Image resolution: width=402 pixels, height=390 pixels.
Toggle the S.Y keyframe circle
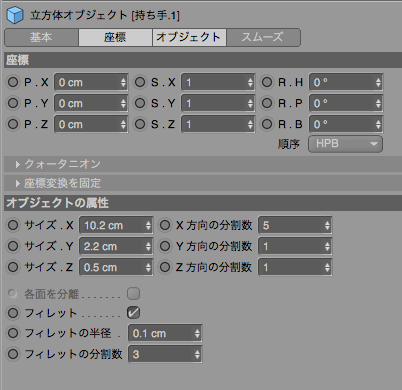click(140, 103)
